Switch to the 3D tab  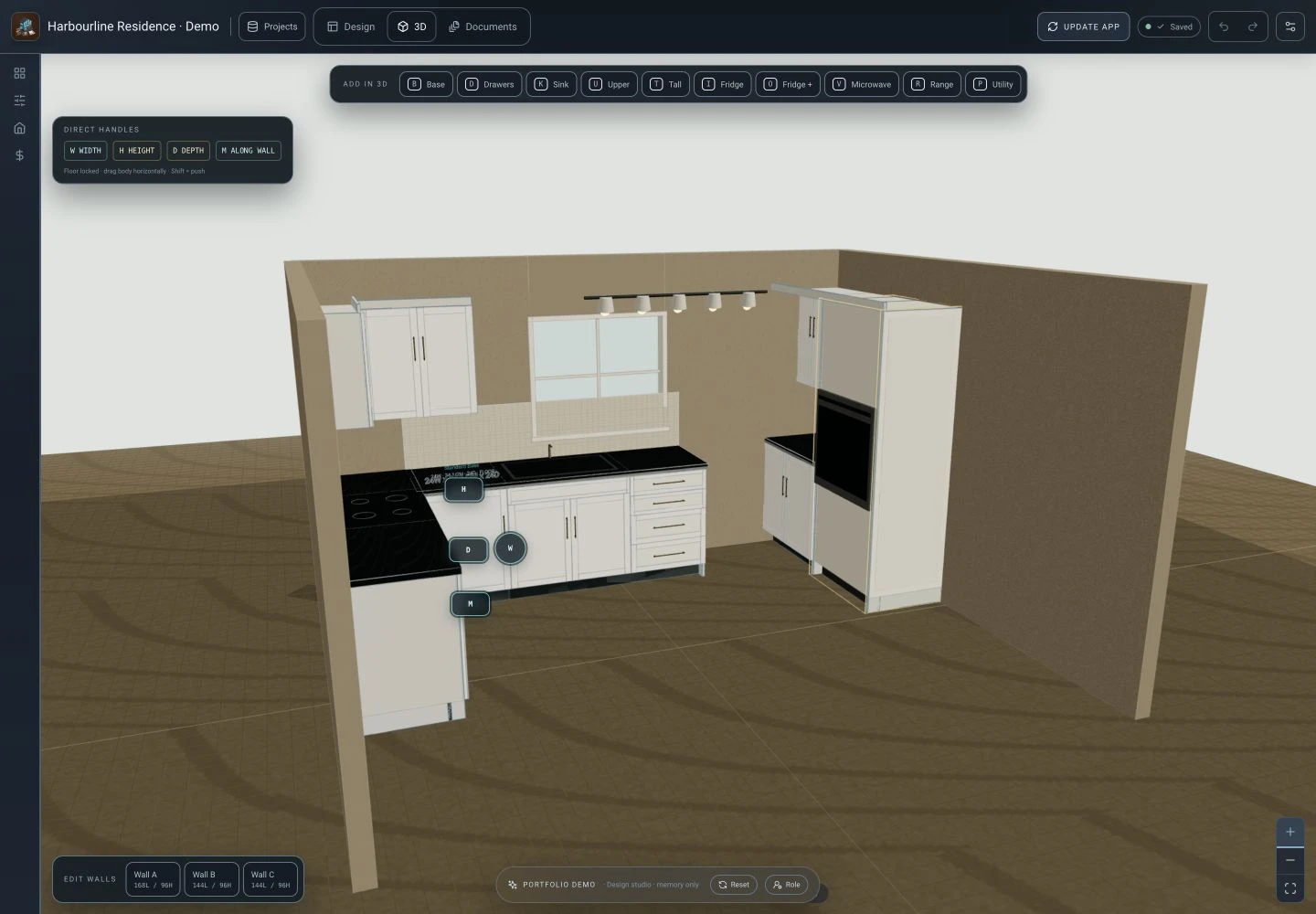[412, 27]
